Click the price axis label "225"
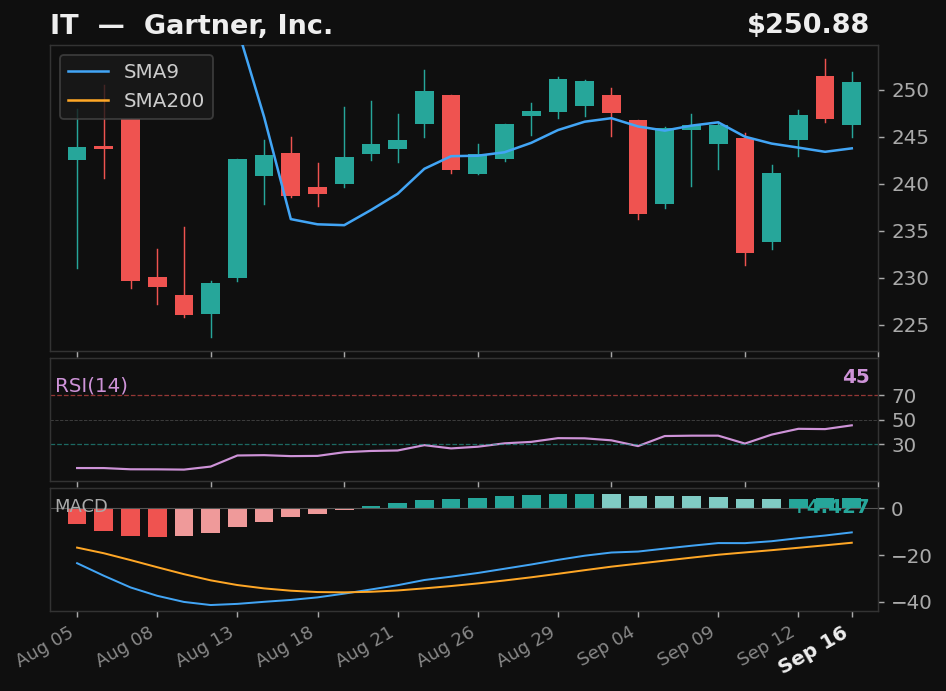 click(x=910, y=325)
